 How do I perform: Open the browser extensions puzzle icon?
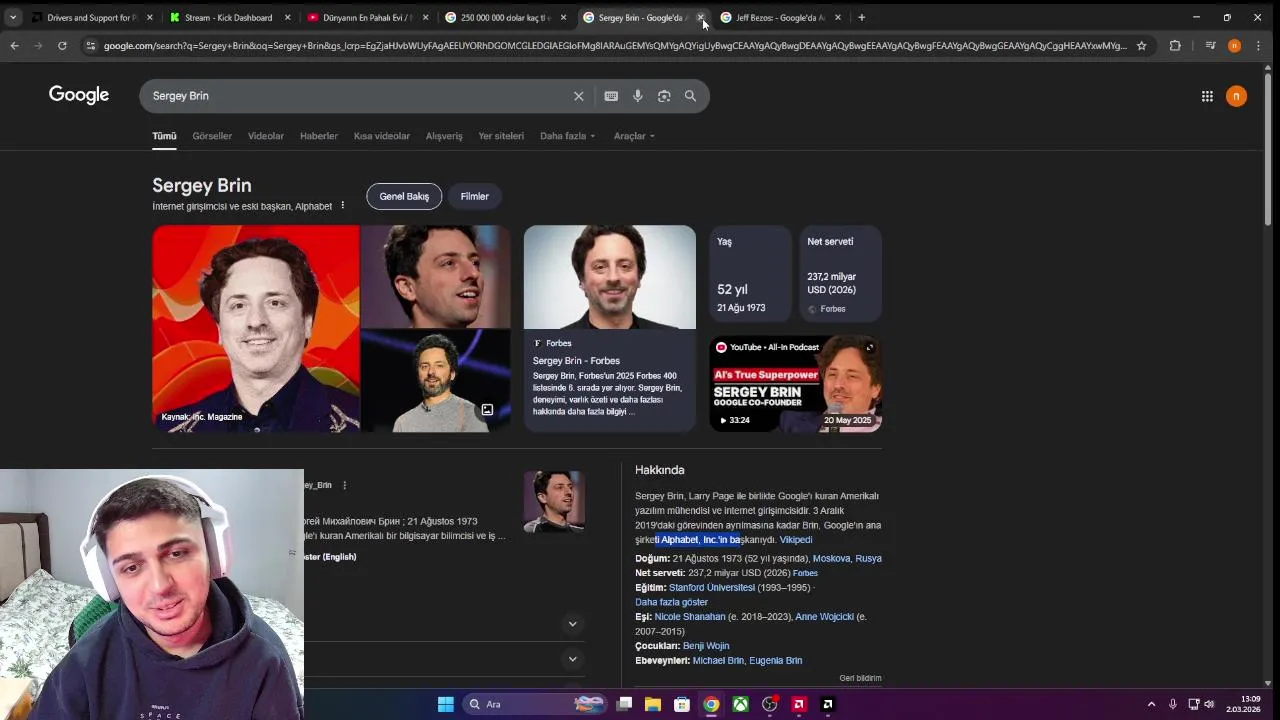point(1175,46)
